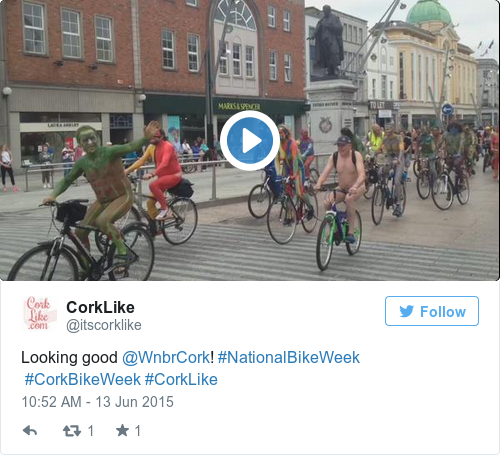Viewport: 500px width, 455px height.
Task: Click the favorite count number
Action: pyautogui.click(x=138, y=431)
